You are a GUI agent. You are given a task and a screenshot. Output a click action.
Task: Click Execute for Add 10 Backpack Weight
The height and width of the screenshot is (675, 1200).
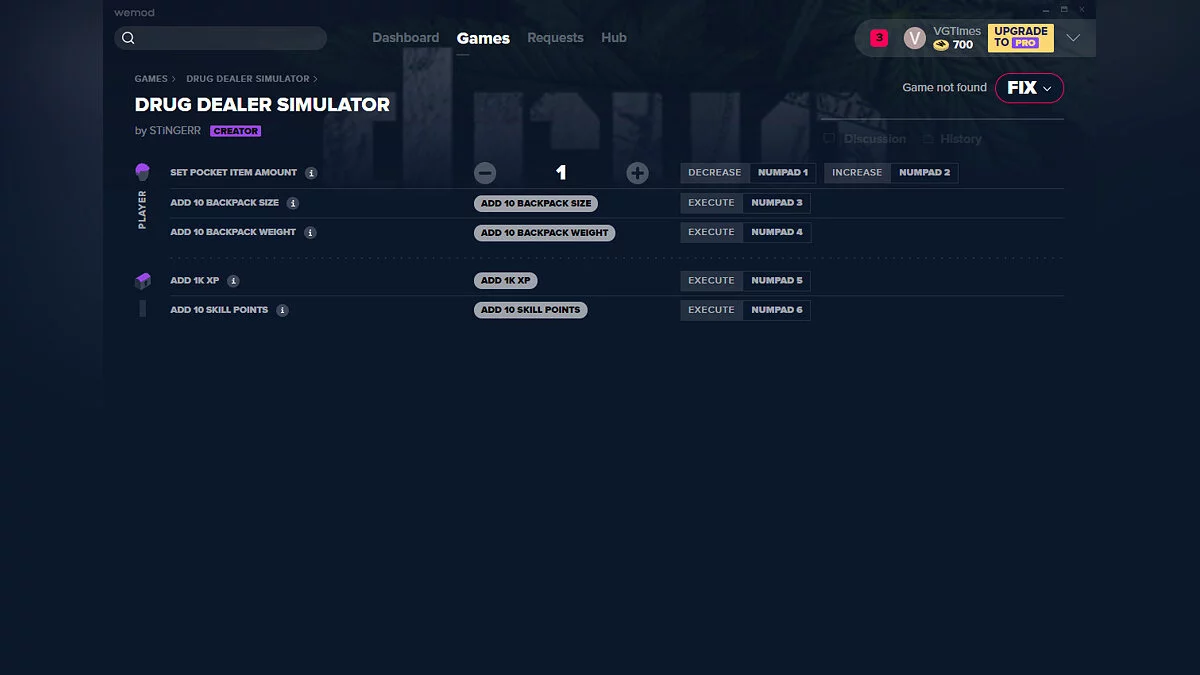pos(711,232)
